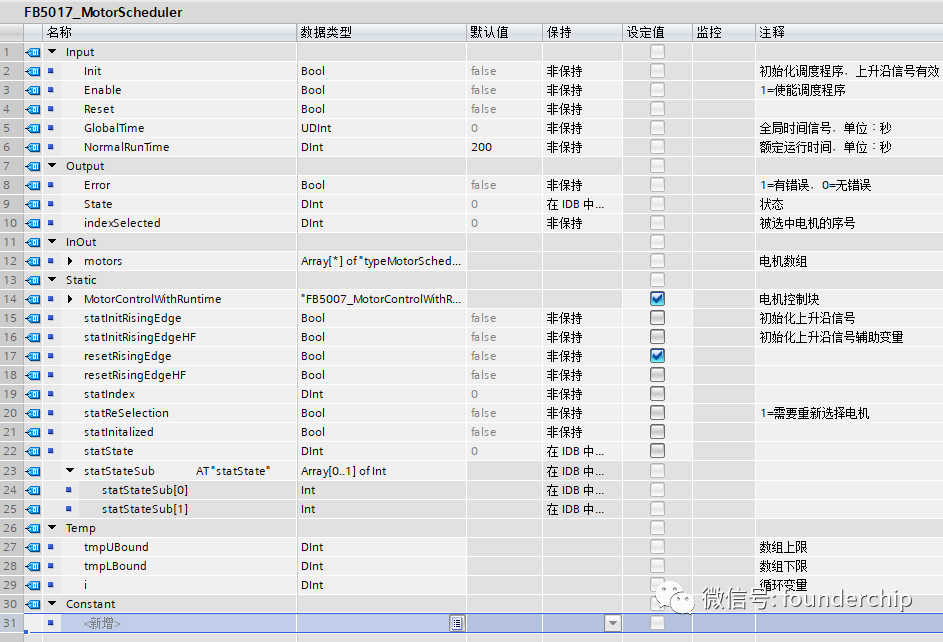
Task: Collapse the statStateSub array
Action: pyautogui.click(x=69, y=470)
